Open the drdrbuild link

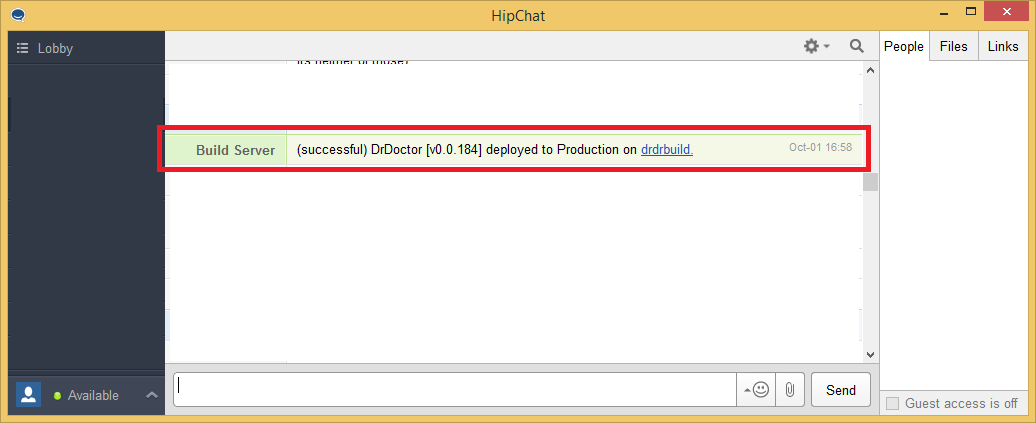(x=666, y=150)
